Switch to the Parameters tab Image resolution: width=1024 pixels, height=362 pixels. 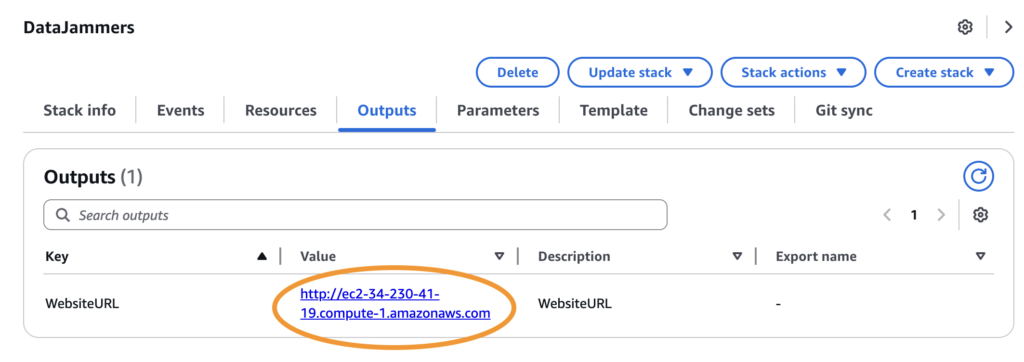pyautogui.click(x=498, y=110)
